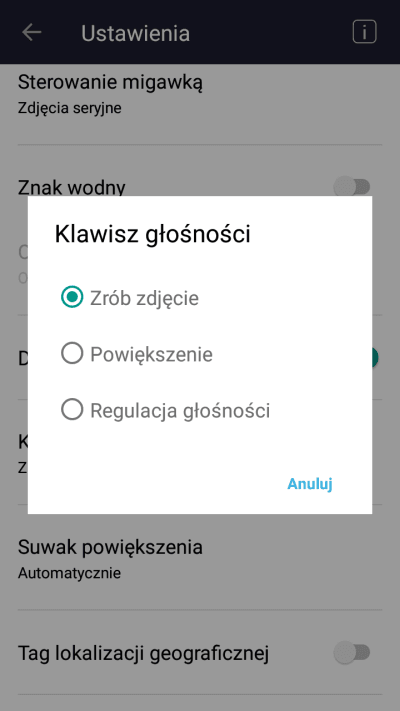Tap the back arrow in header

click(31, 33)
